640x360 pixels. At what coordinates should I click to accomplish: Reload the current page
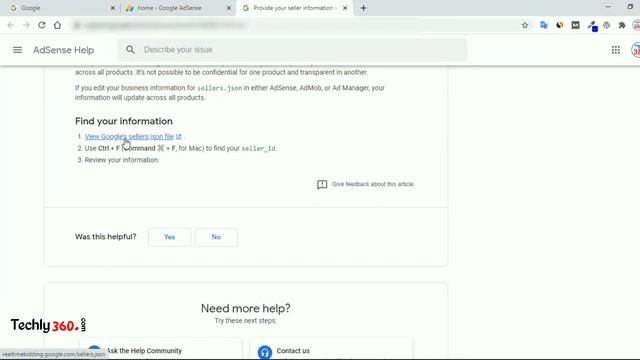[42, 25]
